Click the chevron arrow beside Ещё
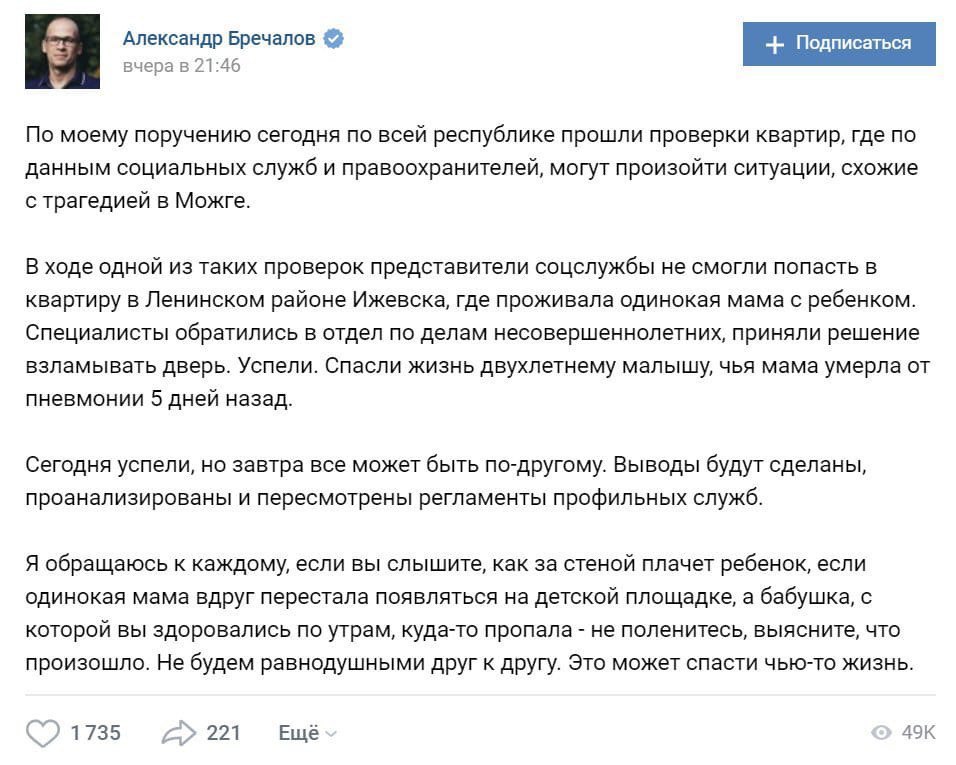This screenshot has width=956, height=765. pos(331,734)
